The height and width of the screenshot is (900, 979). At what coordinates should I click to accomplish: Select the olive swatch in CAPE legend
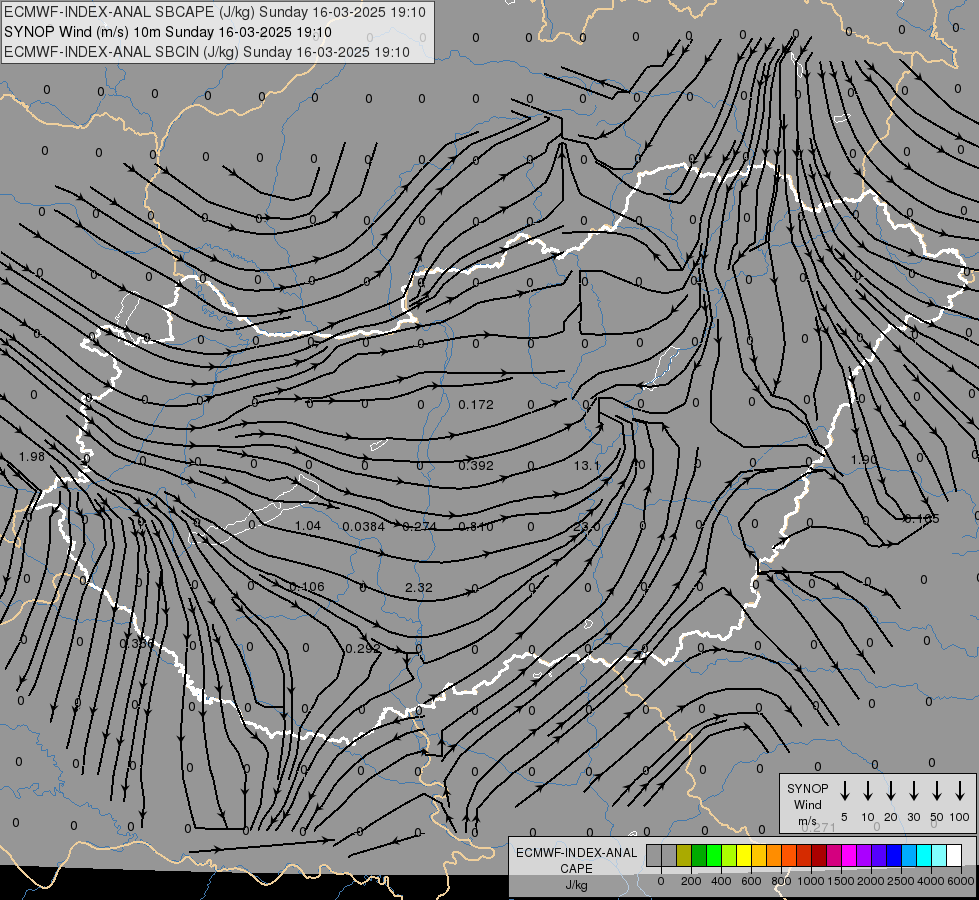pyautogui.click(x=684, y=855)
